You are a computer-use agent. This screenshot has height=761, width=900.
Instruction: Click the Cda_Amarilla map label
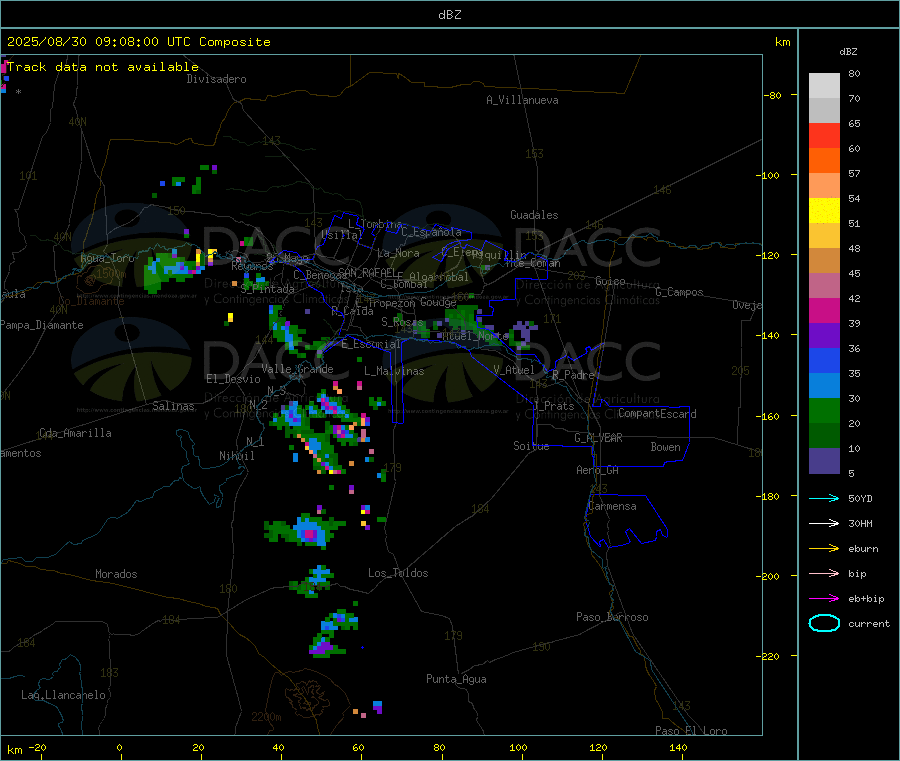(75, 433)
